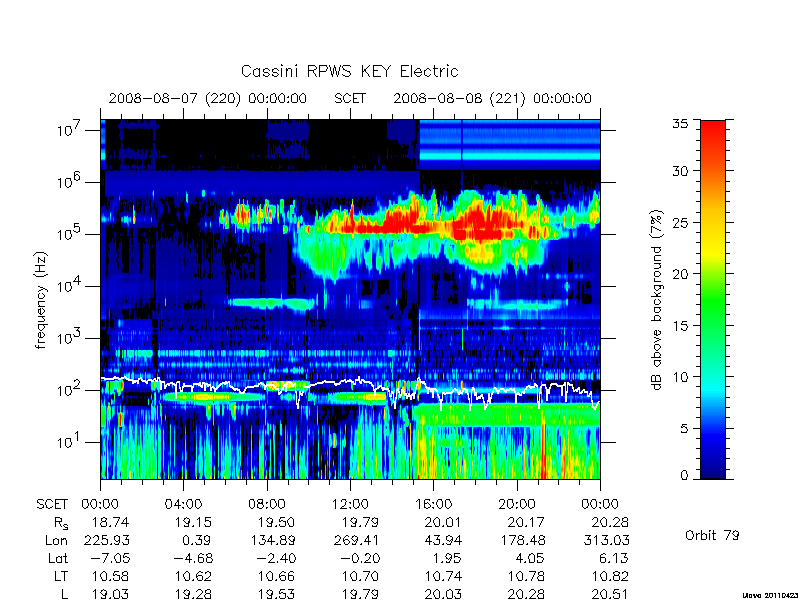Click the Lon value 134.89

click(272, 540)
